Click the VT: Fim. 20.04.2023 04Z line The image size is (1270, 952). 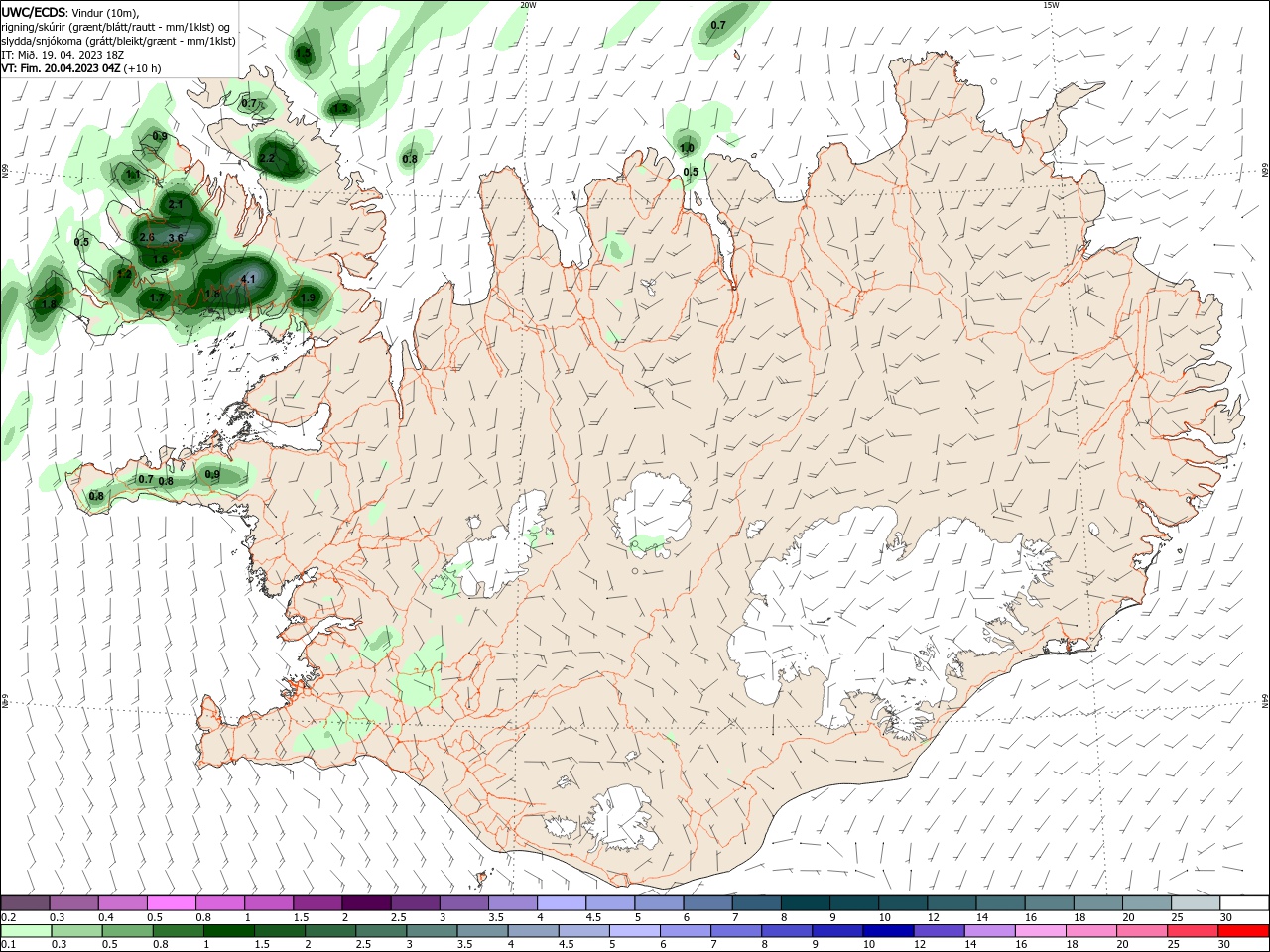coord(62,68)
